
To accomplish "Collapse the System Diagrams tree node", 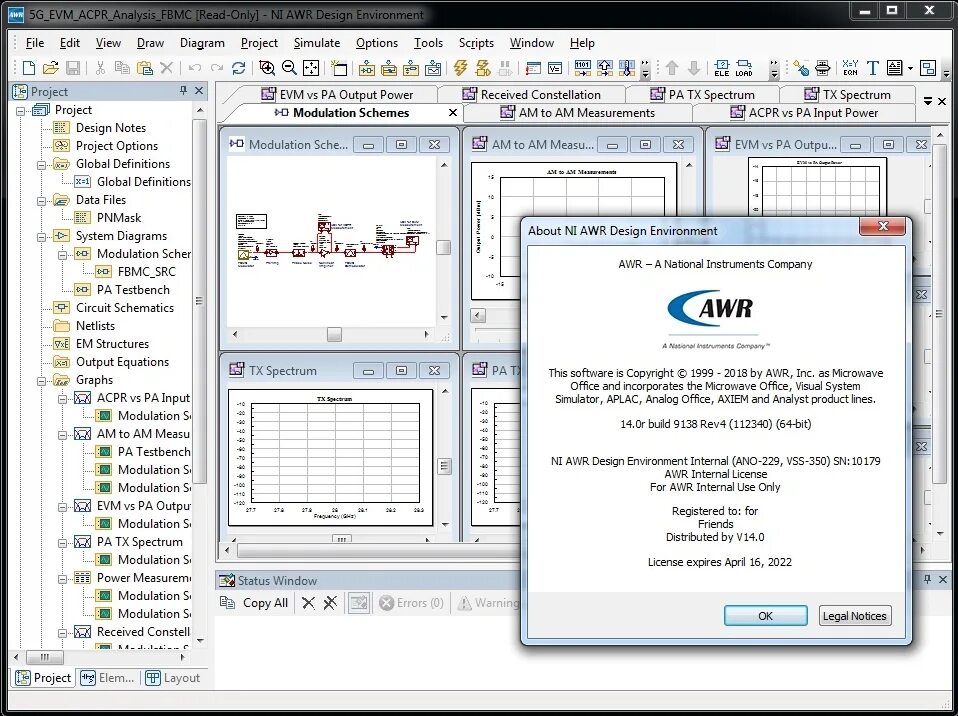I will [42, 236].
